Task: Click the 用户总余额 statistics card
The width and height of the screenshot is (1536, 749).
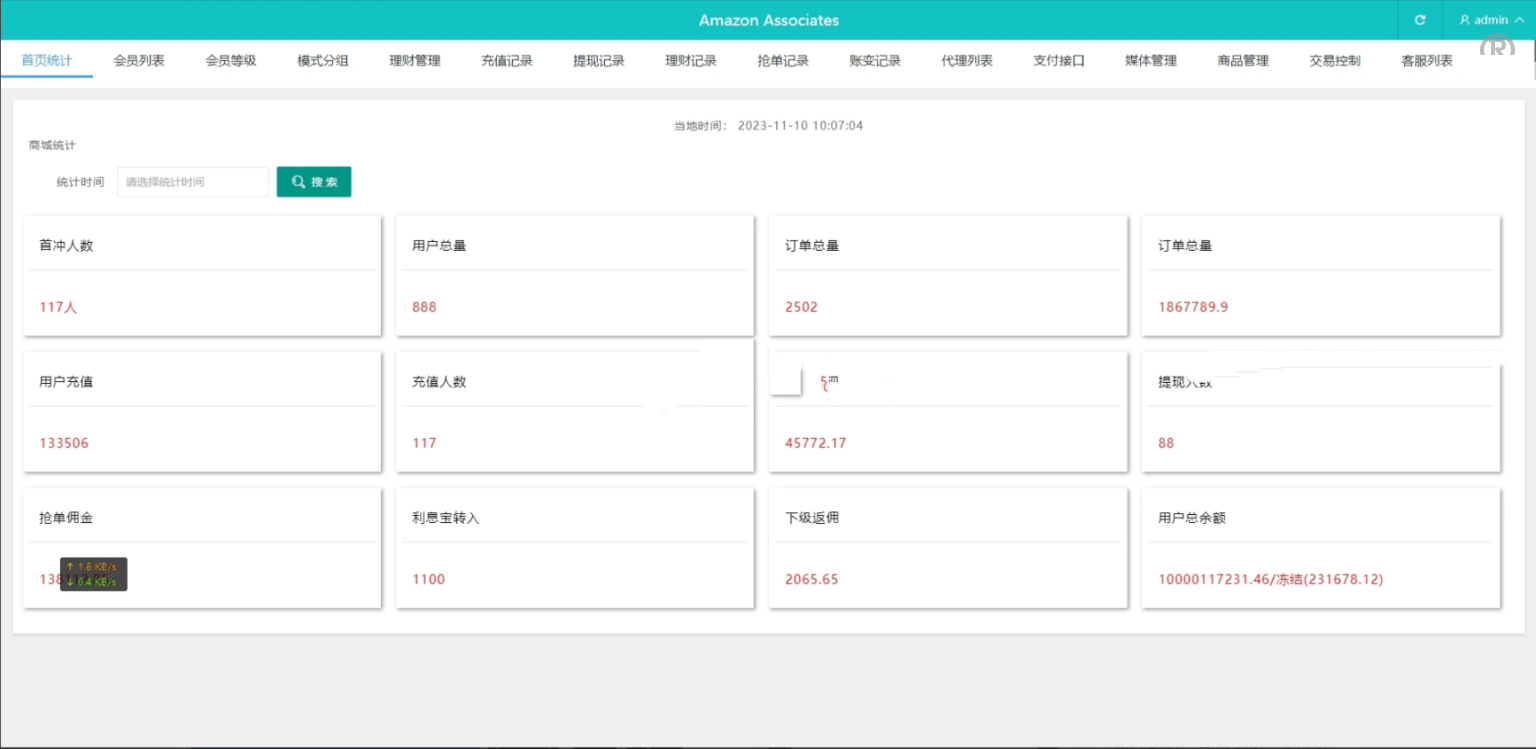Action: pyautogui.click(x=1320, y=548)
